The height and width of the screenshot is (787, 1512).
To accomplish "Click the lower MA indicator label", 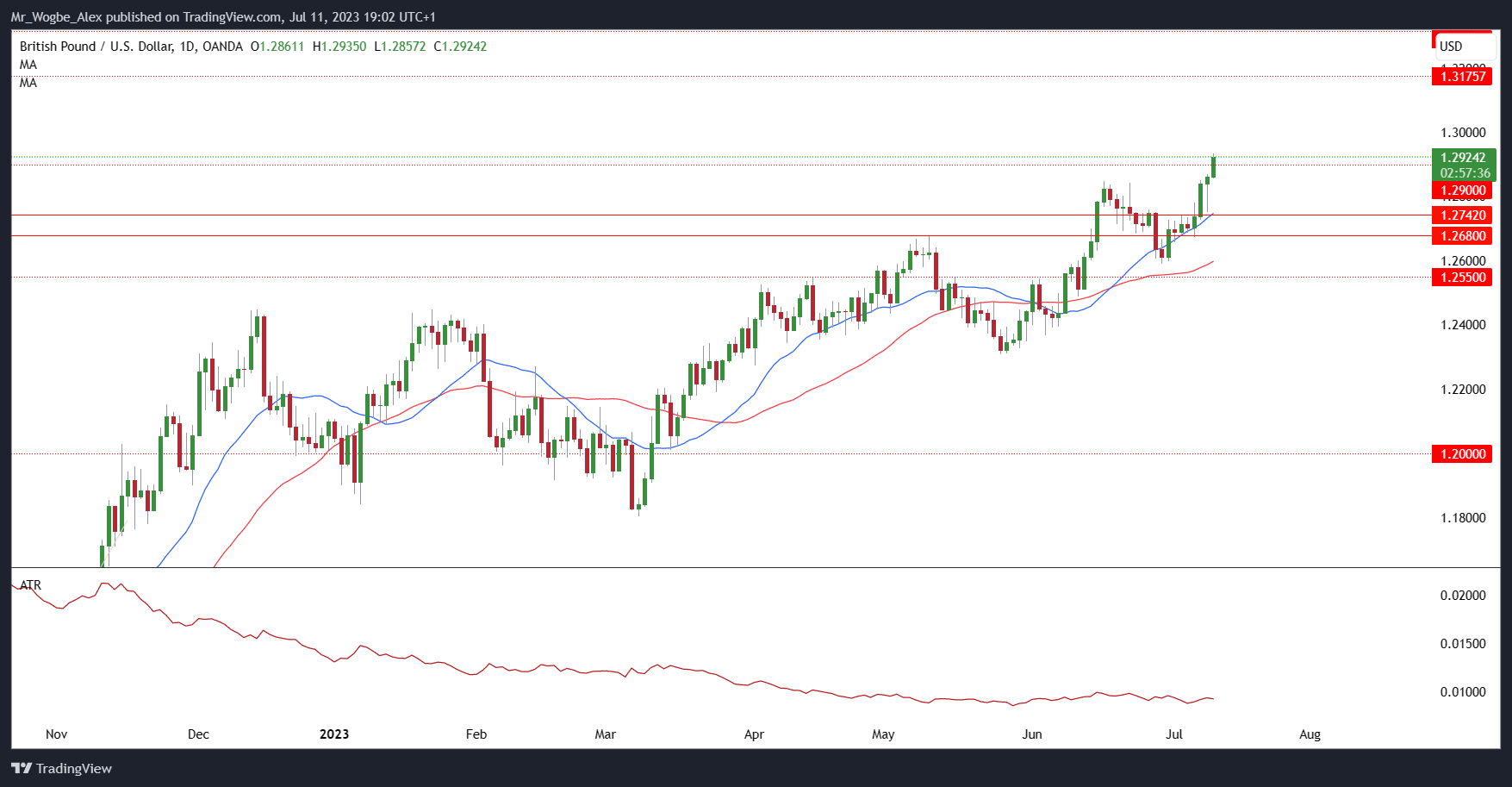I will (x=28, y=83).
